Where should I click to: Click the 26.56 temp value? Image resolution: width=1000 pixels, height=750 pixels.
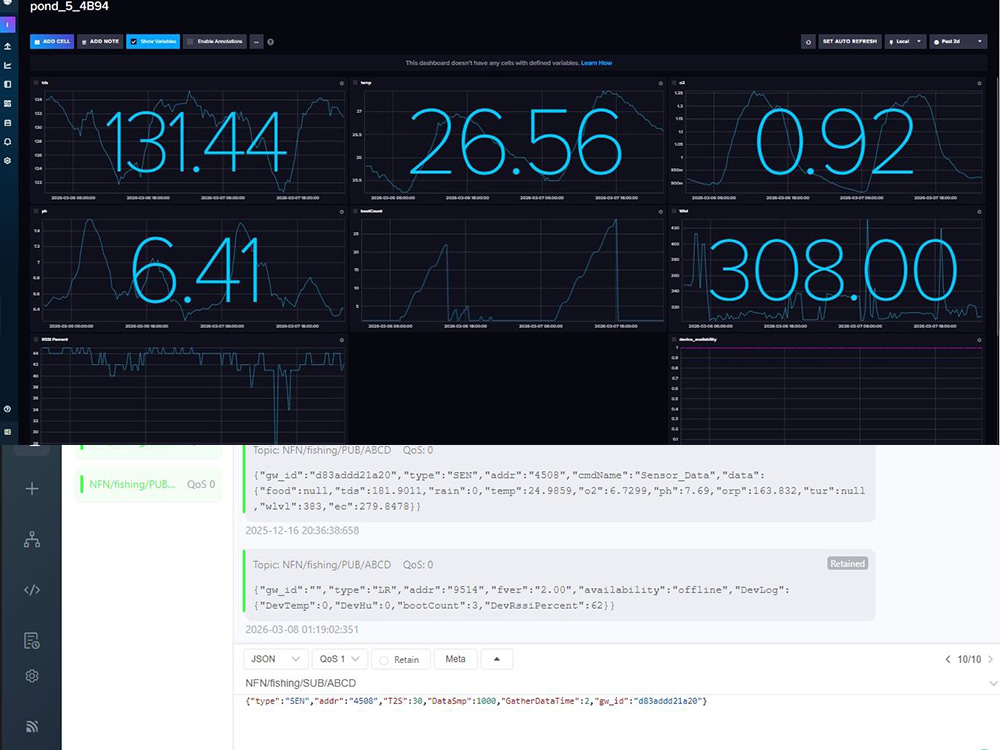click(515, 142)
